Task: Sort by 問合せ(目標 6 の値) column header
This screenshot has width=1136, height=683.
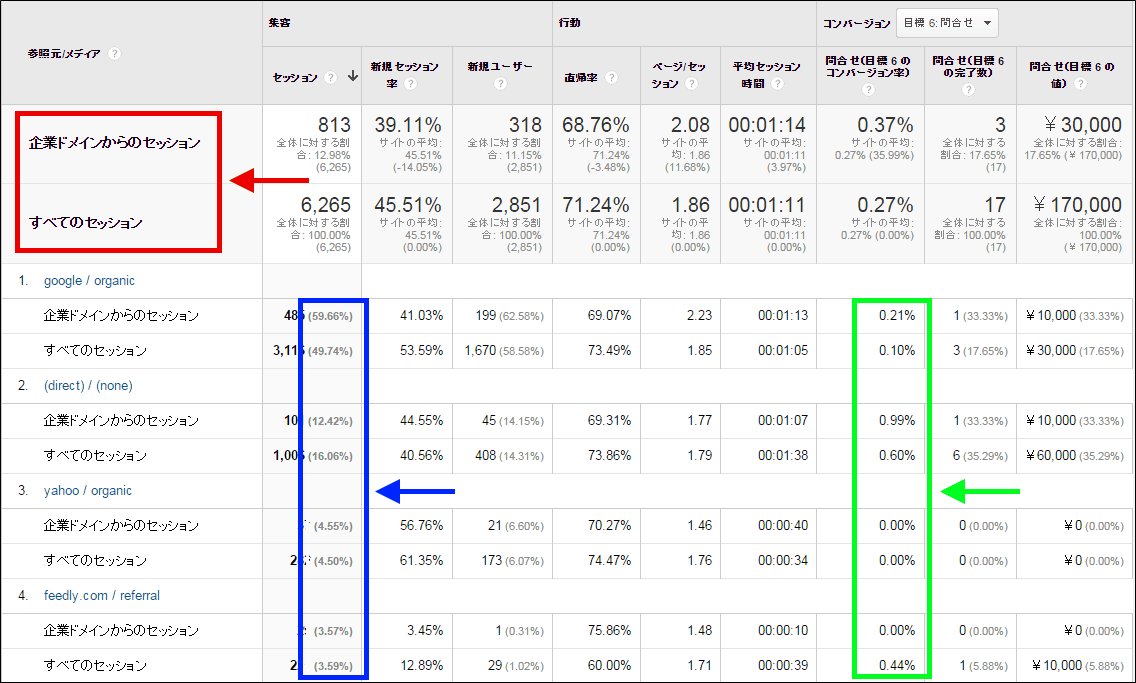Action: point(1071,67)
